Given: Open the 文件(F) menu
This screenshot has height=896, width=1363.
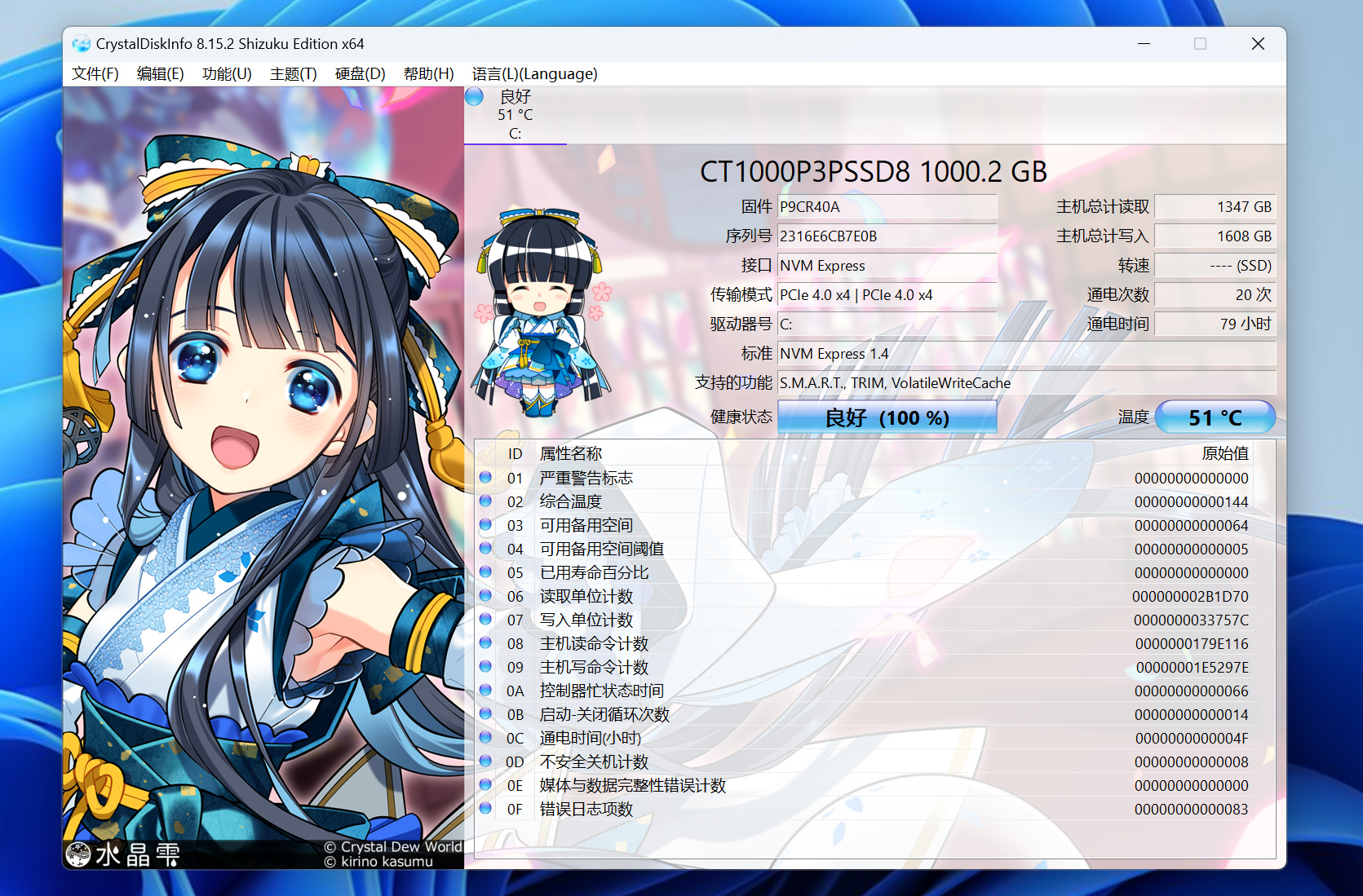Looking at the screenshot, I should (x=95, y=74).
